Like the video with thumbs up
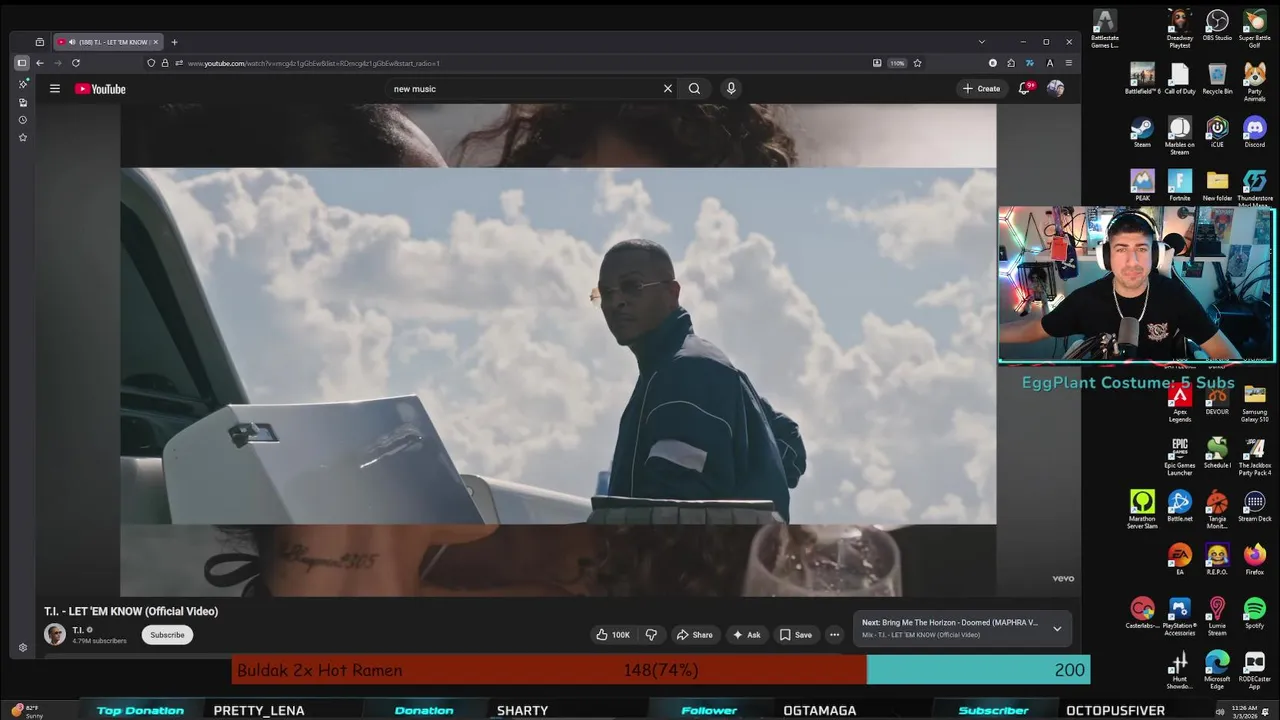The width and height of the screenshot is (1280, 720). click(x=613, y=635)
